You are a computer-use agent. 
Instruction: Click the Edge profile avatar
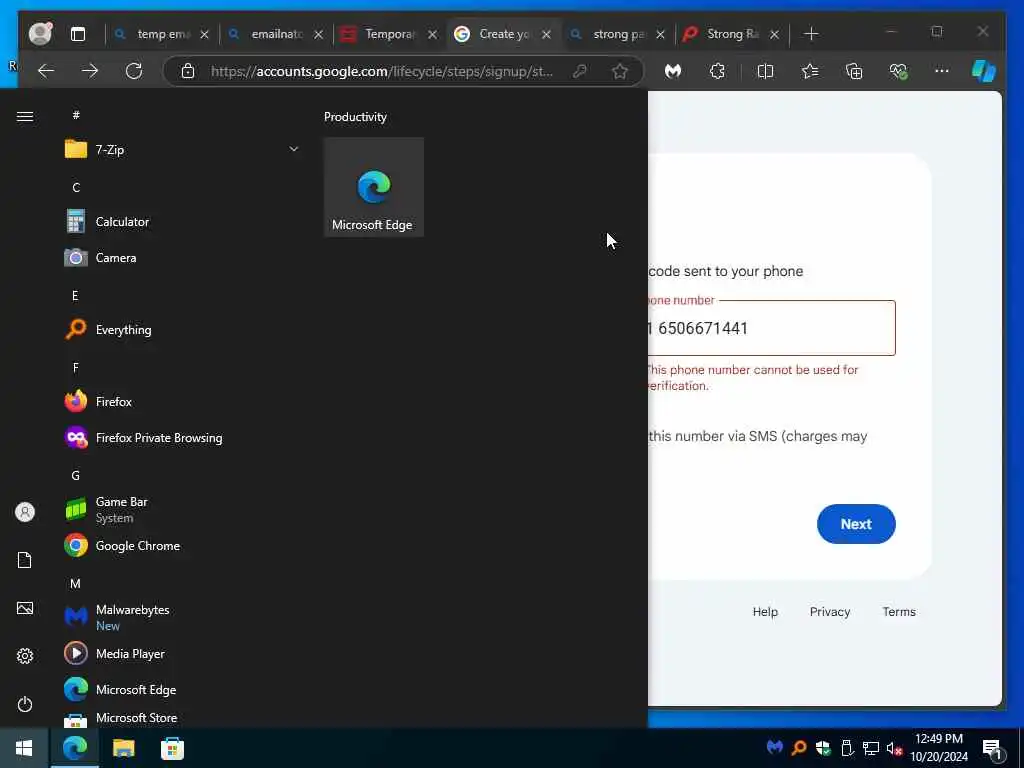(x=40, y=33)
